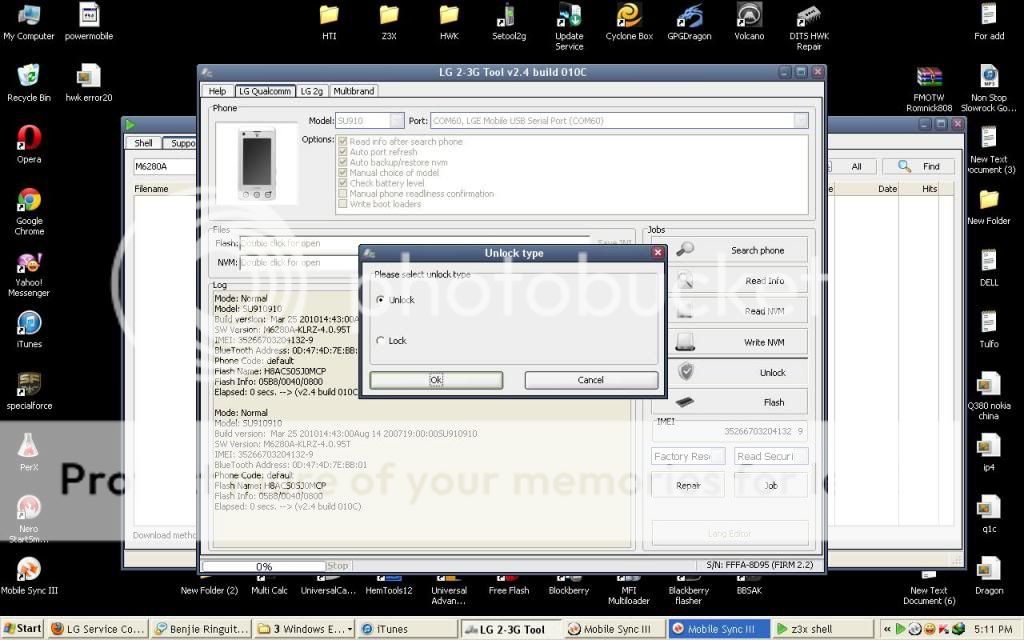Close the Unlock type dialog
Screen dimensions: 1024x640
click(x=658, y=252)
